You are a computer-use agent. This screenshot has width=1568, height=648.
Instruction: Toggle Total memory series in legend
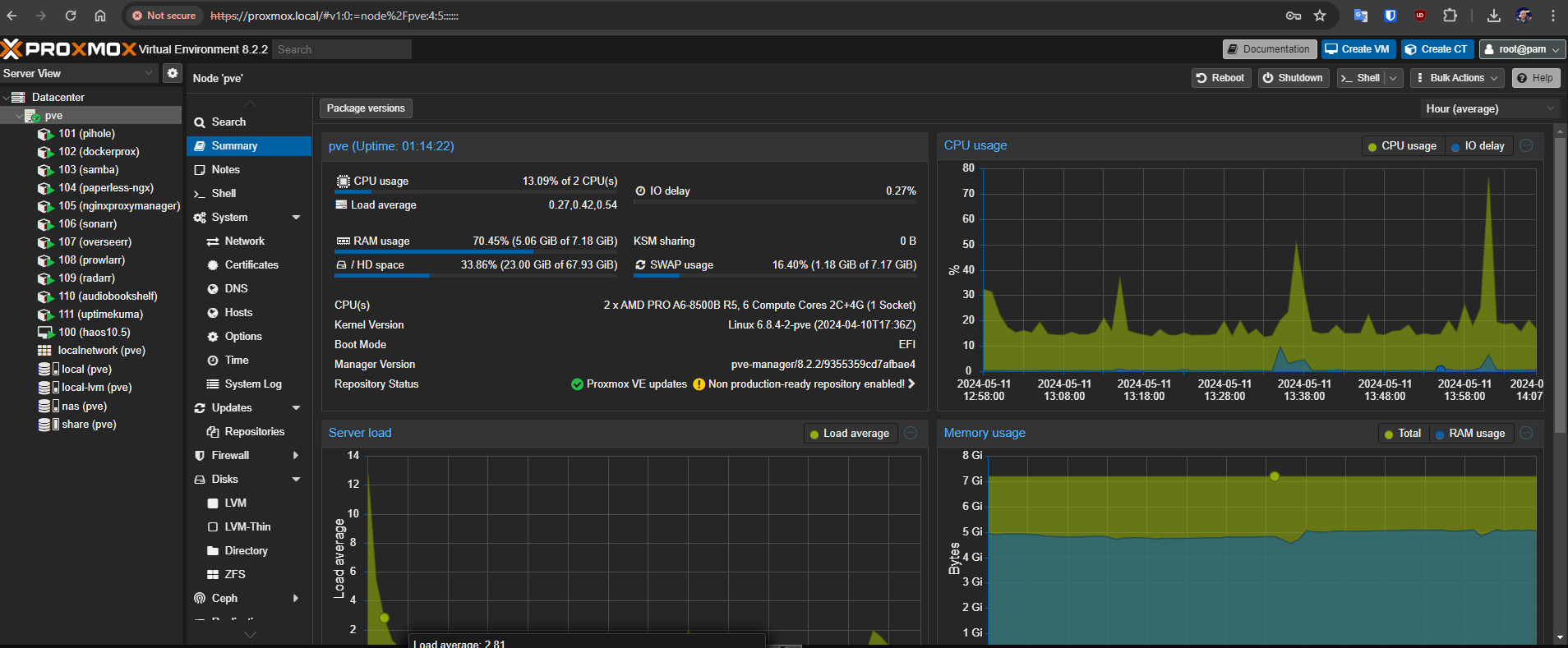[x=1403, y=434]
